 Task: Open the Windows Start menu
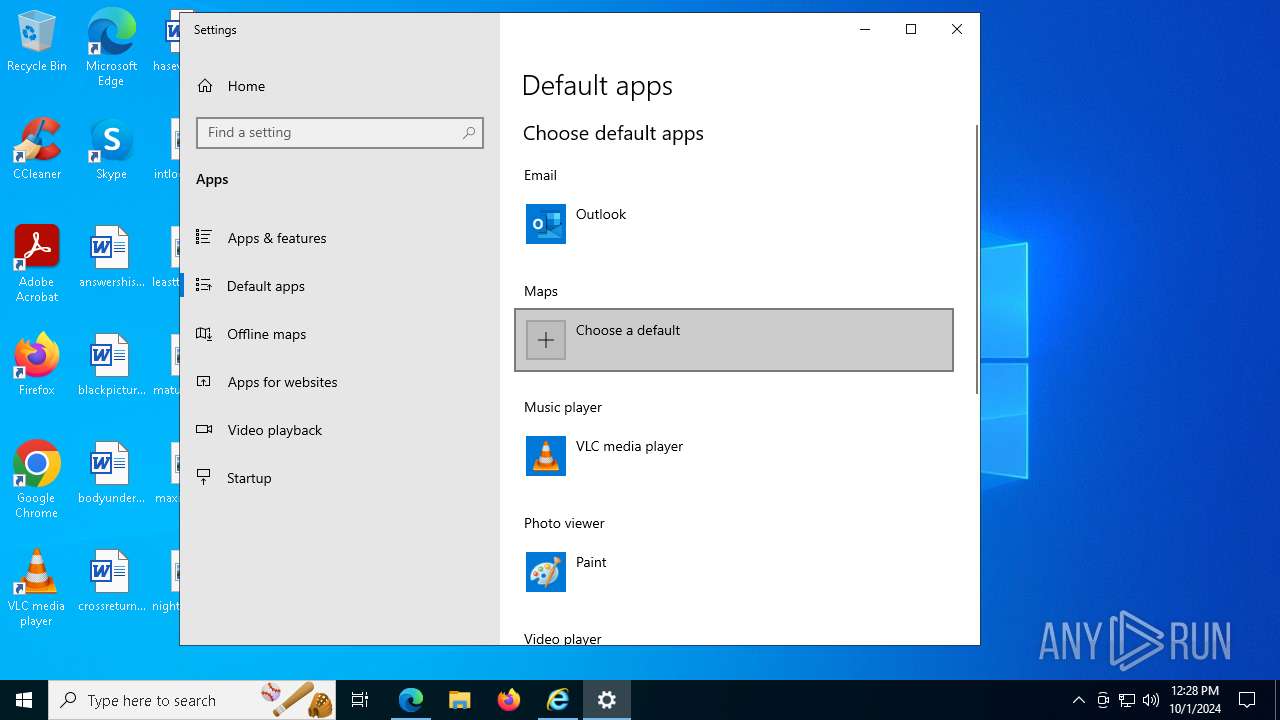coord(24,700)
